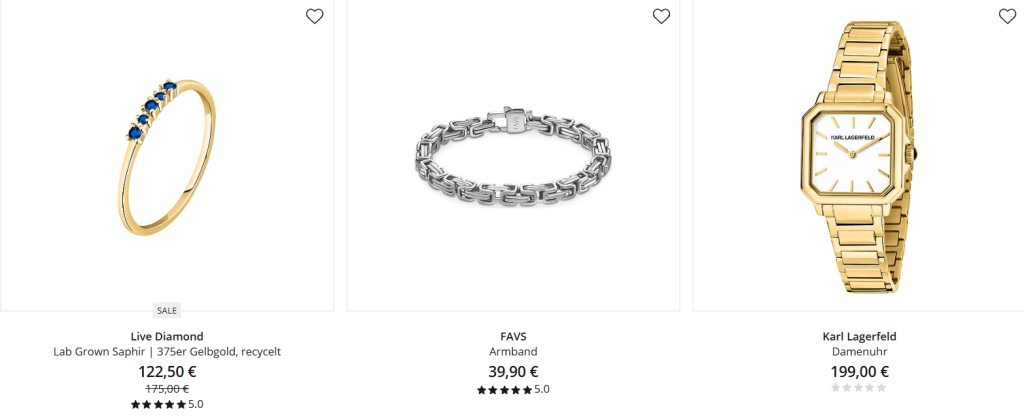This screenshot has width=1024, height=417.
Task: Add Live Diamond ring to wishlist
Action: click(315, 16)
